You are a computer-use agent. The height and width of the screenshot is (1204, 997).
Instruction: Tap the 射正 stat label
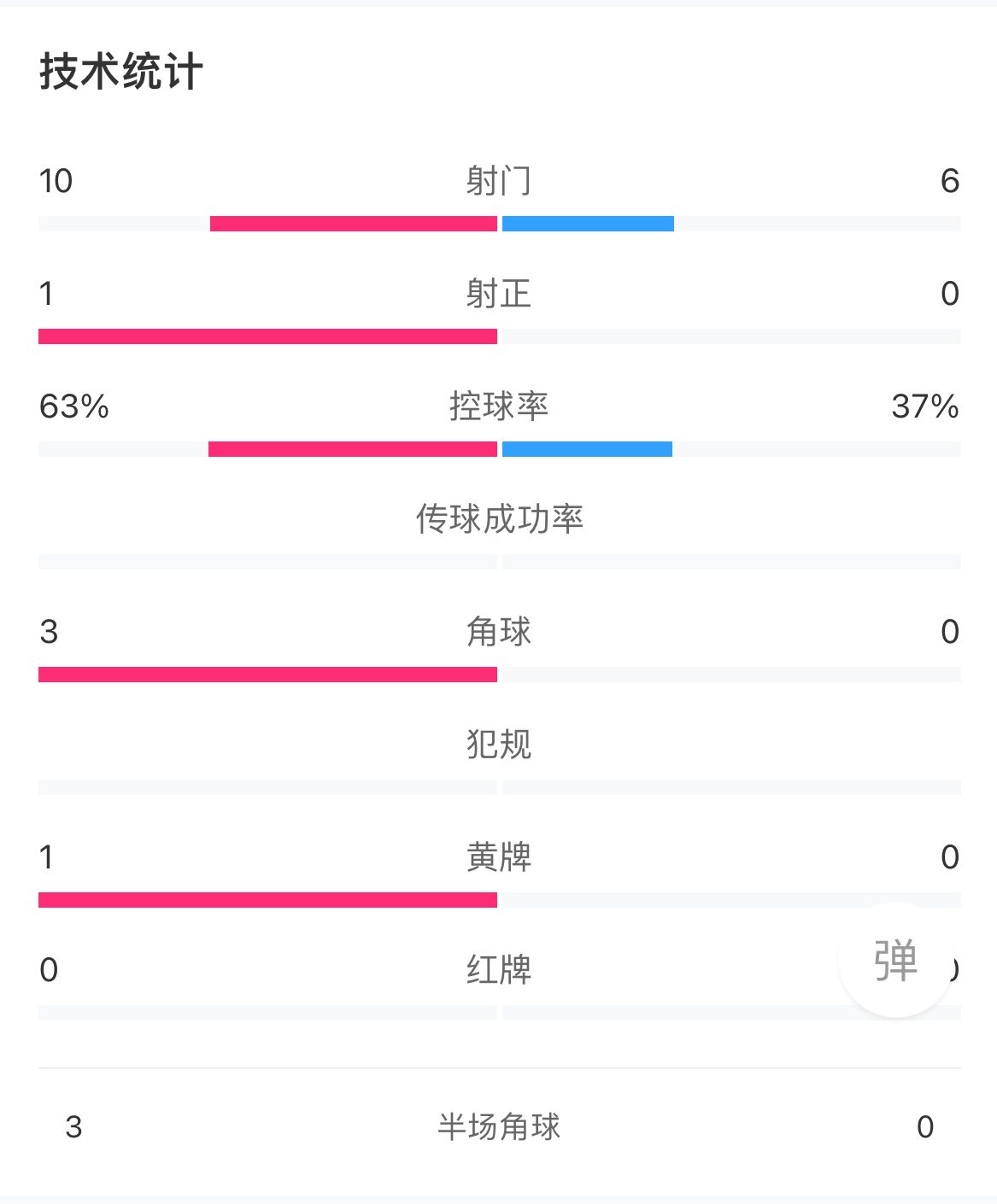click(x=499, y=294)
